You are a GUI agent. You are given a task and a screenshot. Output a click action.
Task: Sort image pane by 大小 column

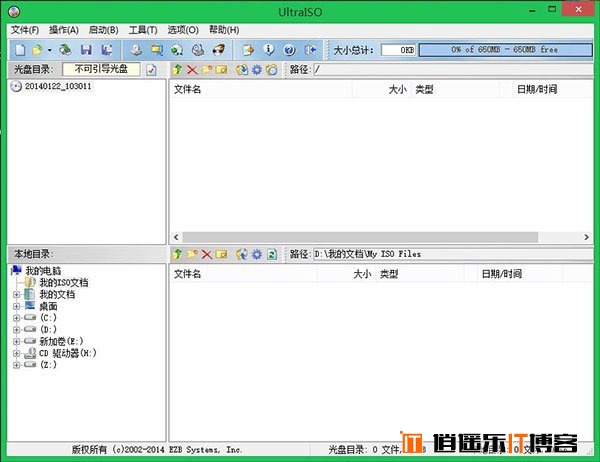[382, 90]
